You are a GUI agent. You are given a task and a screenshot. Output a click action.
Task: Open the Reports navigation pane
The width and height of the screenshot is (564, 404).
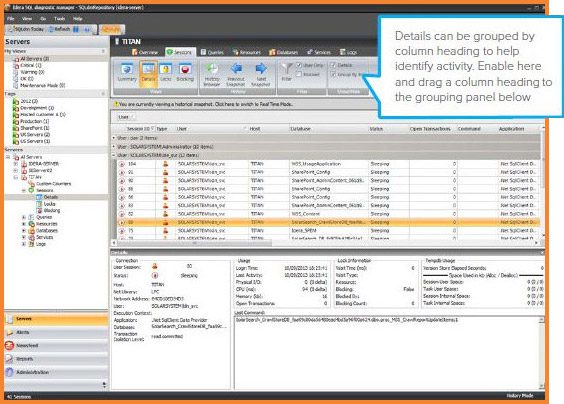56,359
